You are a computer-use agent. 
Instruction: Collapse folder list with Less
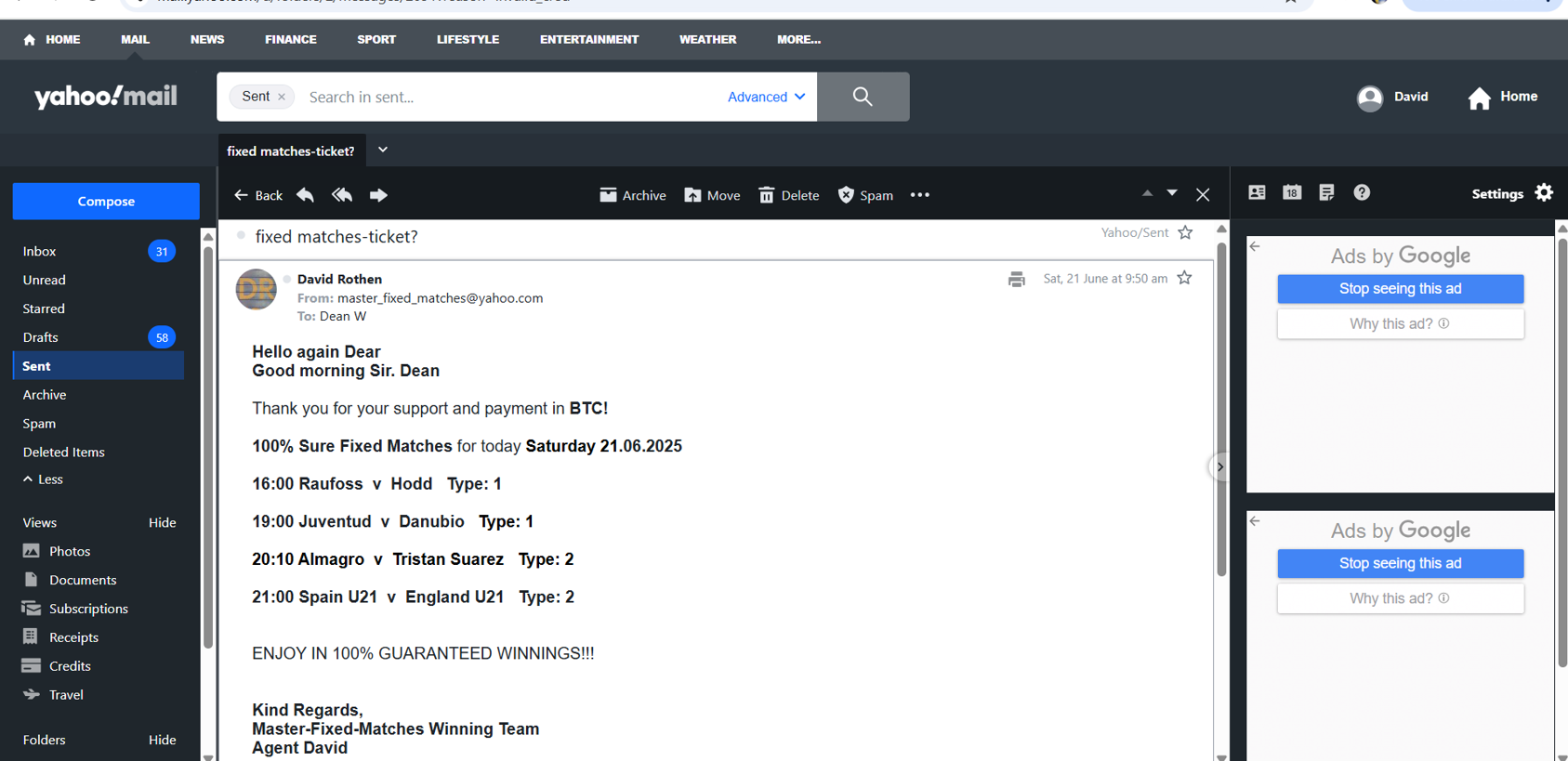tap(43, 479)
